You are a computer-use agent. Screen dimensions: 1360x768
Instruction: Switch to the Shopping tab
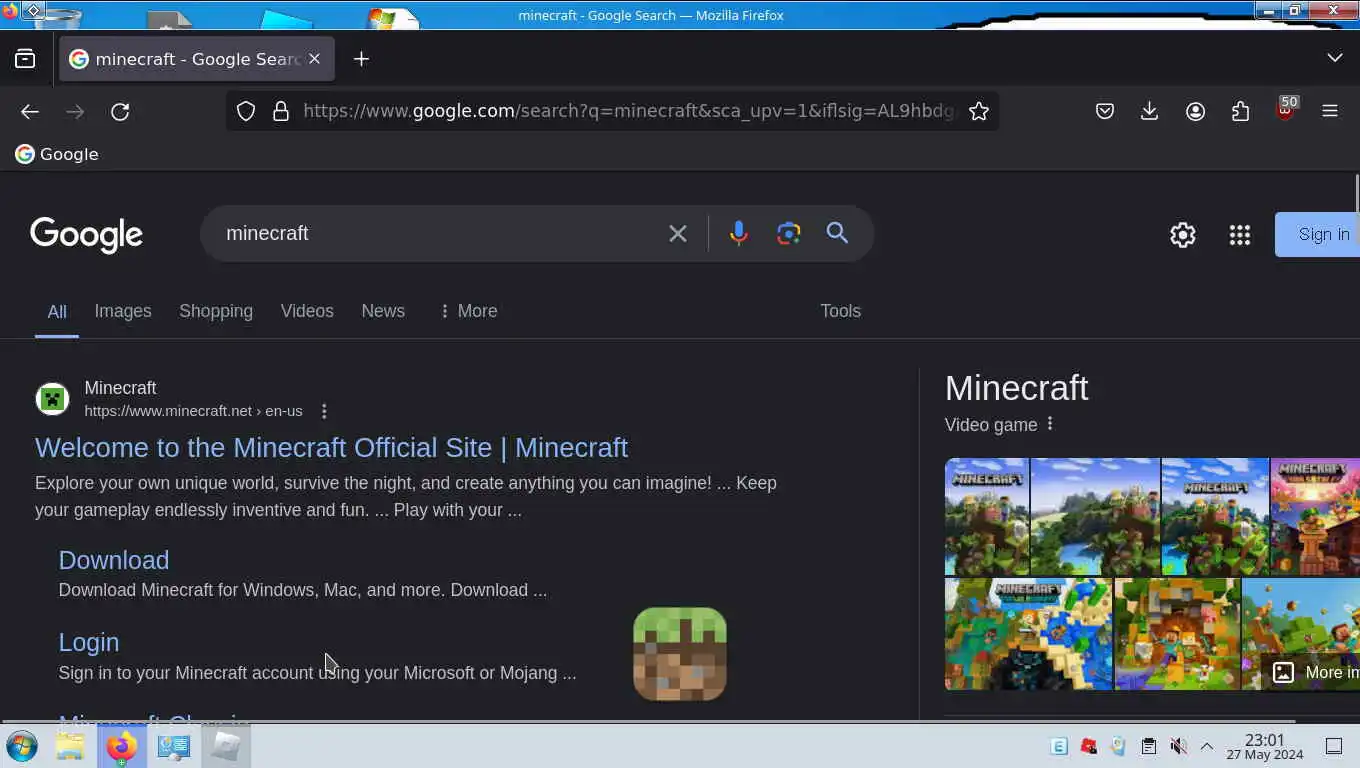(216, 311)
